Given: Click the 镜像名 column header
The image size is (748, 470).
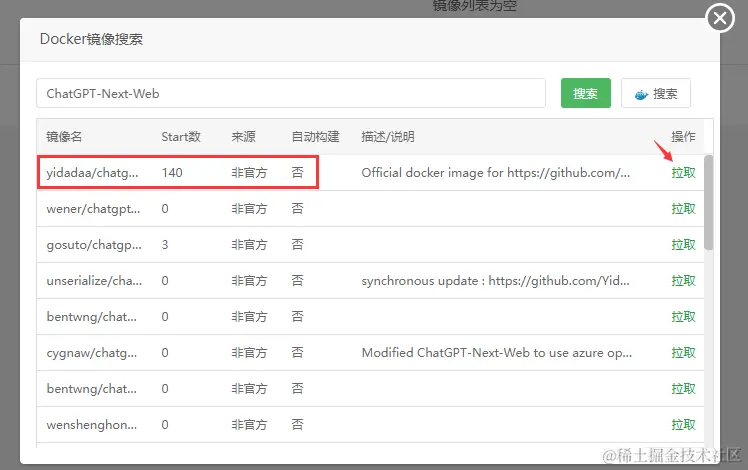Looking at the screenshot, I should [x=64, y=137].
